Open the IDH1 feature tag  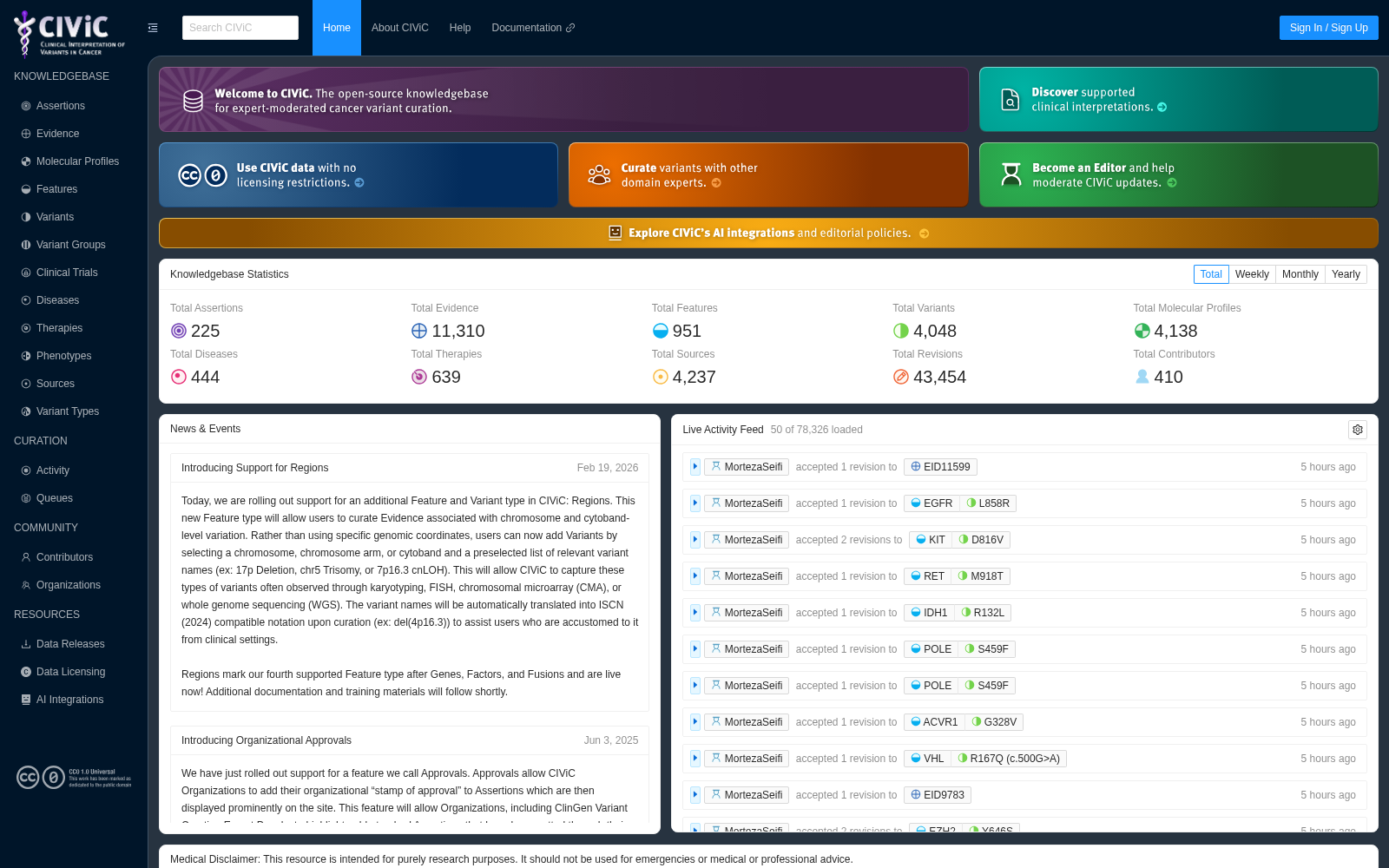pyautogui.click(x=929, y=613)
